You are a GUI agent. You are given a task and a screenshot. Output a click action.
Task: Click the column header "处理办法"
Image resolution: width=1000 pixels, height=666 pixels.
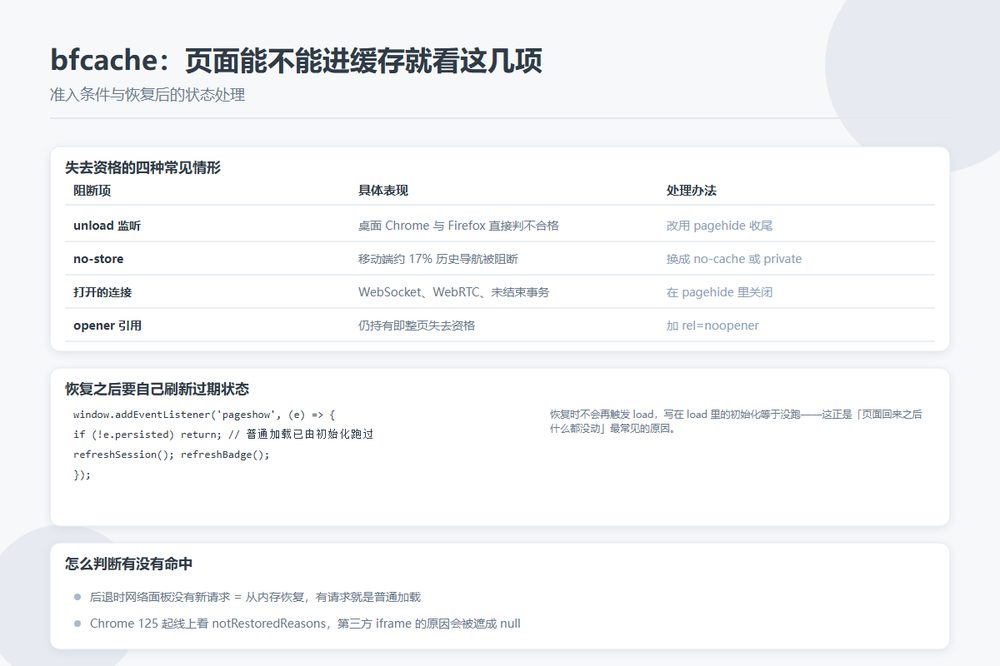tap(691, 191)
